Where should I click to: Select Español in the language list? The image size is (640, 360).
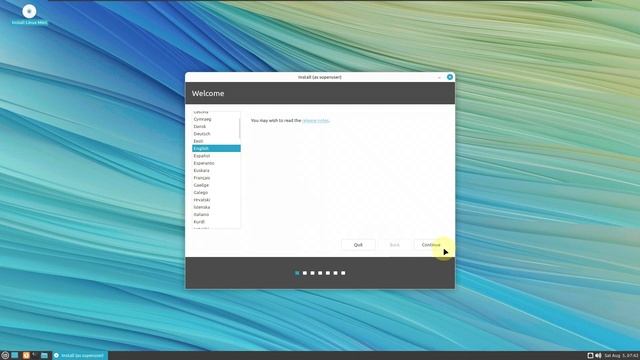[x=216, y=156]
